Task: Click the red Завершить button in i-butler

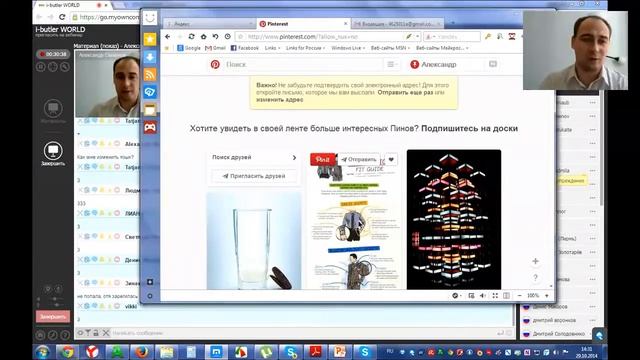Action: click(x=53, y=316)
